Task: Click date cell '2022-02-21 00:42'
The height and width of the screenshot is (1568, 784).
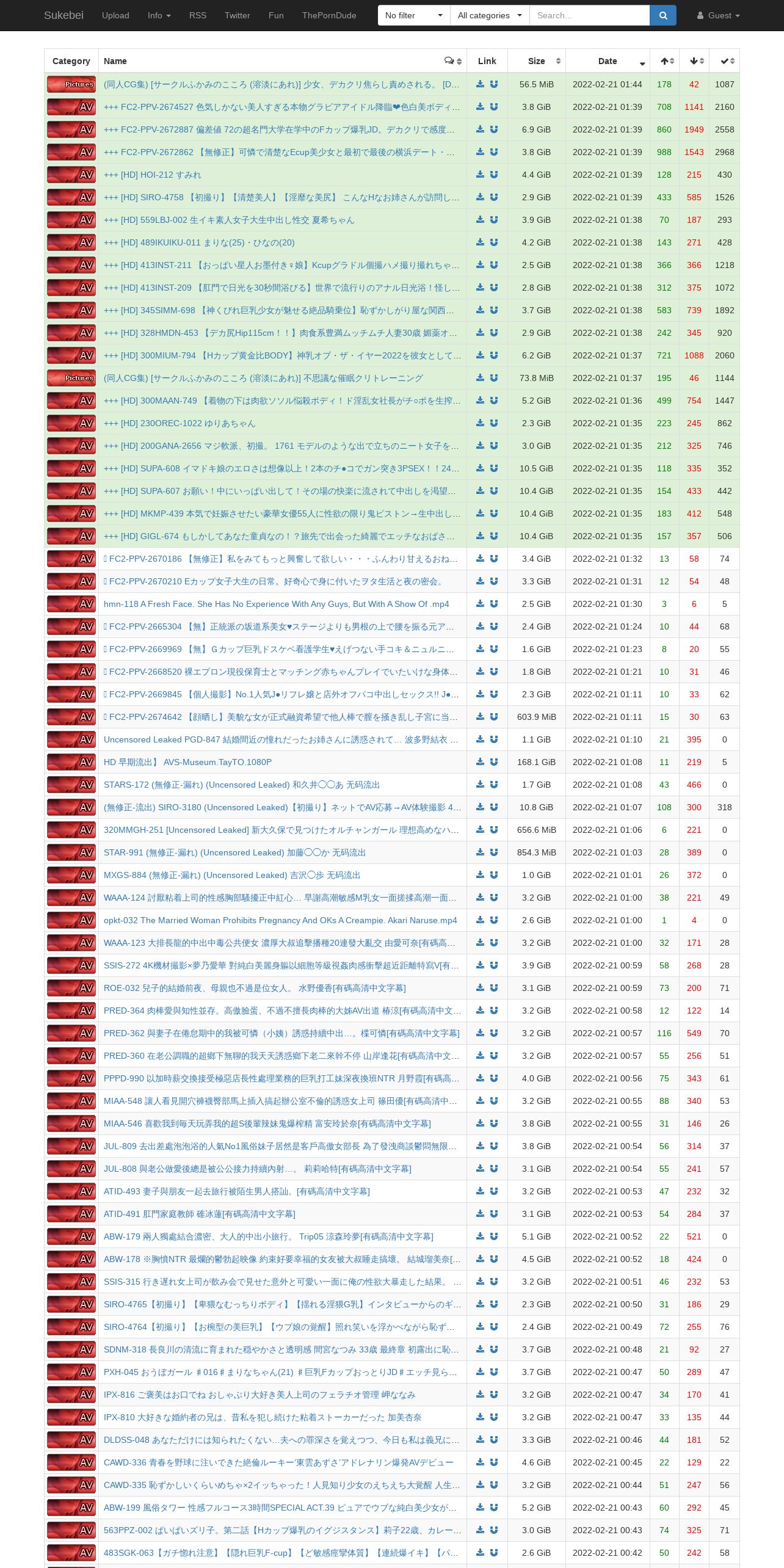Action: tap(608, 1553)
